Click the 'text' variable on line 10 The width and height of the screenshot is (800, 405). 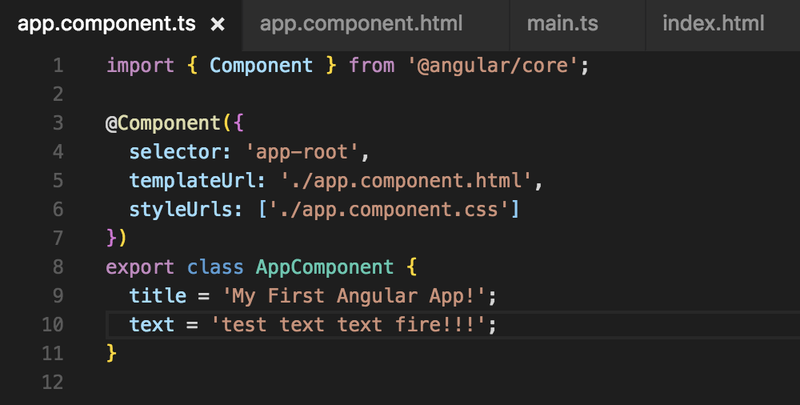(152, 325)
